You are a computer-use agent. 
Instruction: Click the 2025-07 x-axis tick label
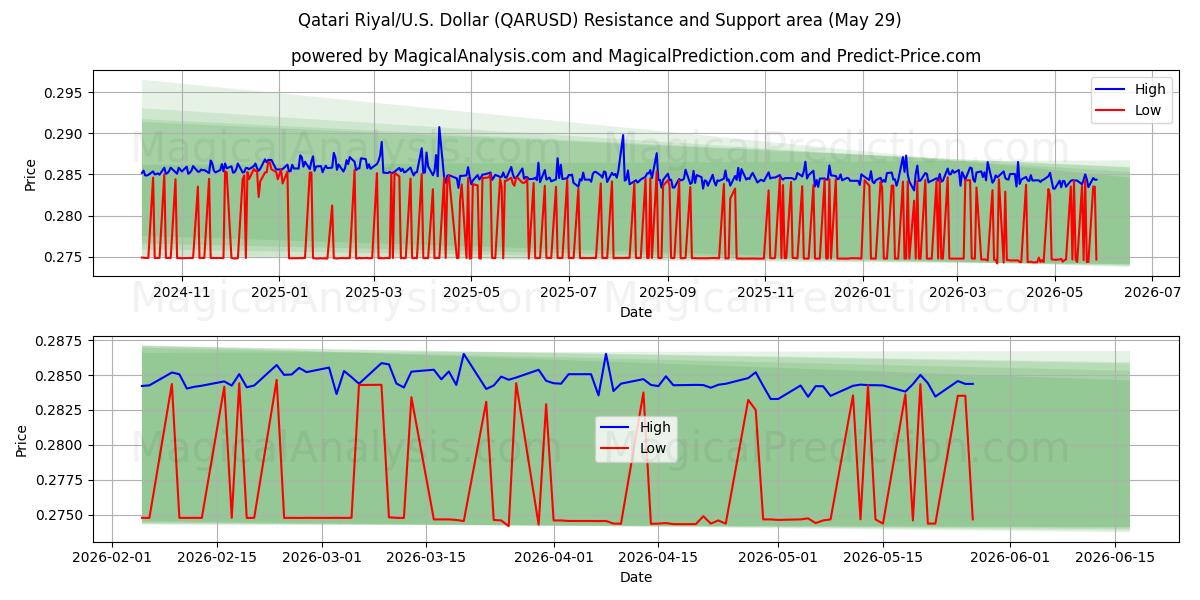568,292
